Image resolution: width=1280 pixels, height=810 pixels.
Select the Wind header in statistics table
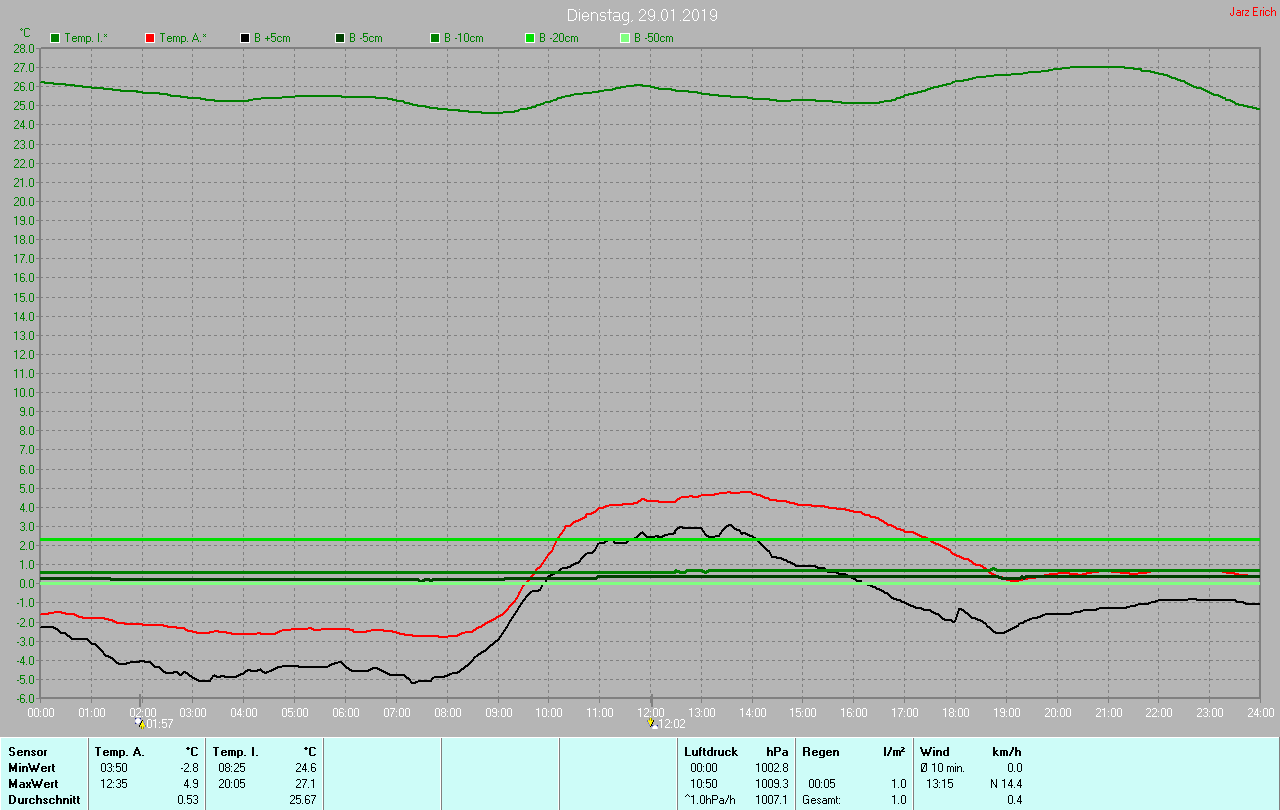pos(935,751)
